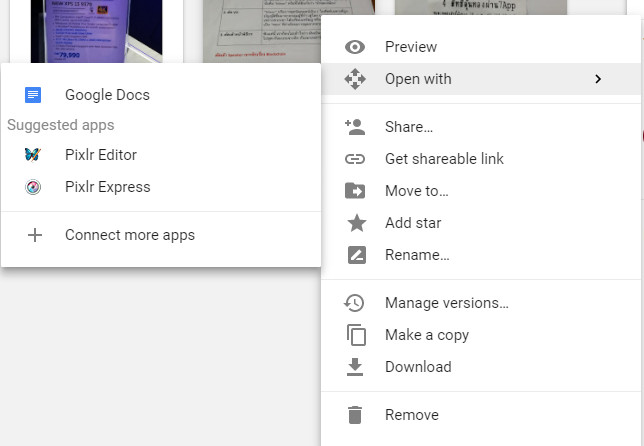Click the Share person-plus icon
This screenshot has width=644, height=446.
pos(355,127)
